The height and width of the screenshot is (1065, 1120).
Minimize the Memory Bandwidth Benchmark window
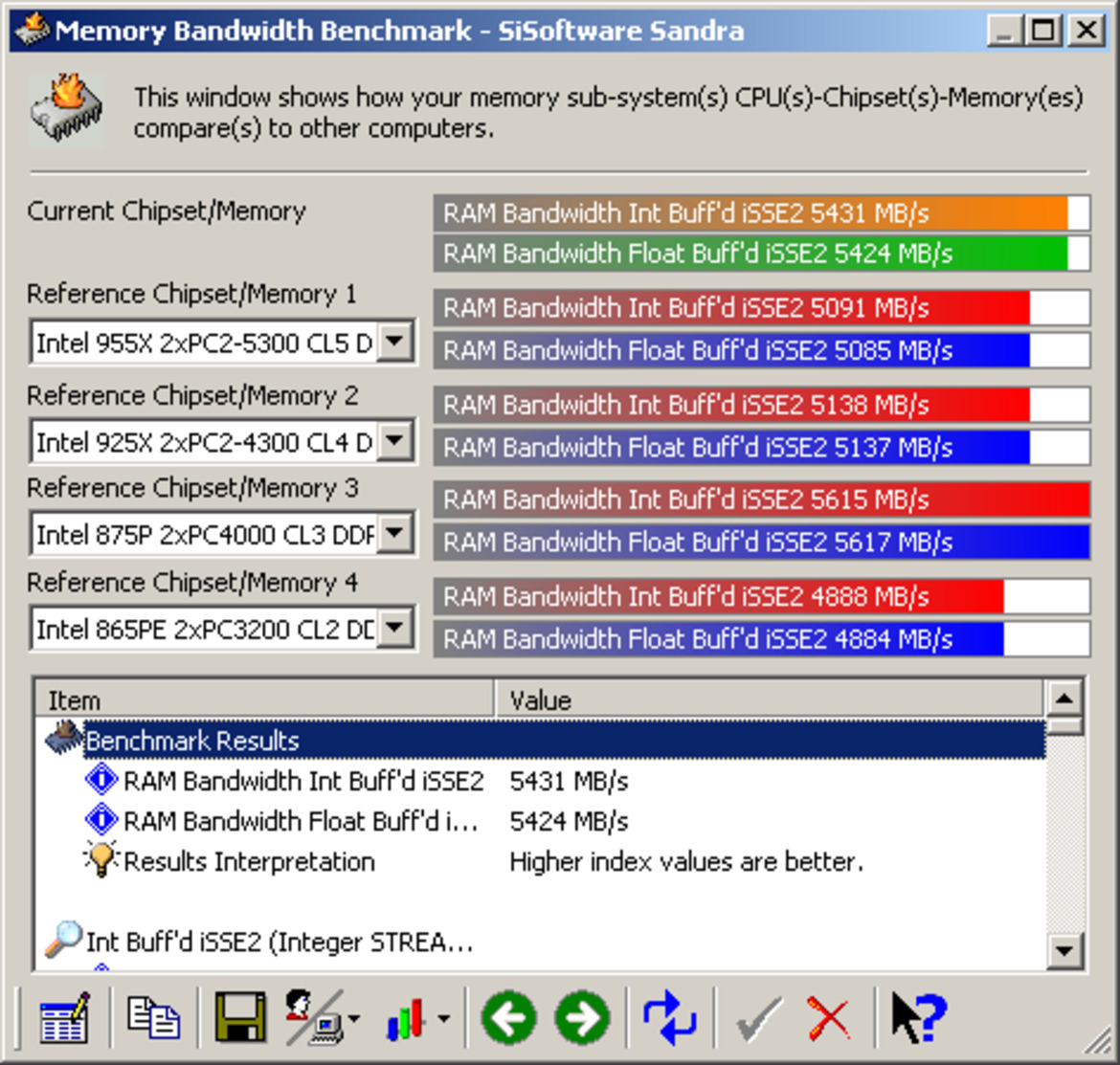pyautogui.click(x=1005, y=30)
